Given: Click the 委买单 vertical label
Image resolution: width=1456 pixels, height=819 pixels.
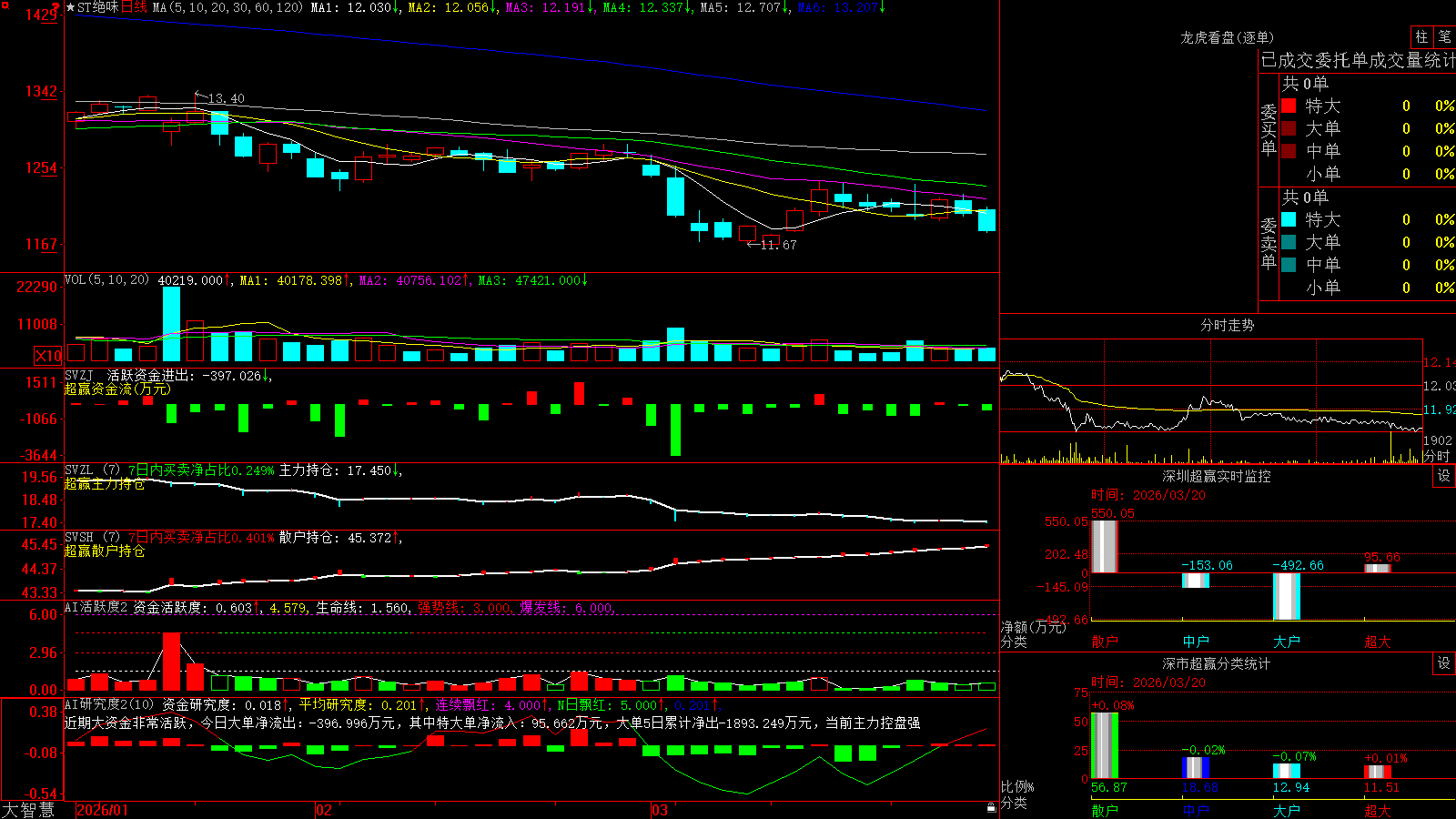Looking at the screenshot, I should click(1269, 129).
